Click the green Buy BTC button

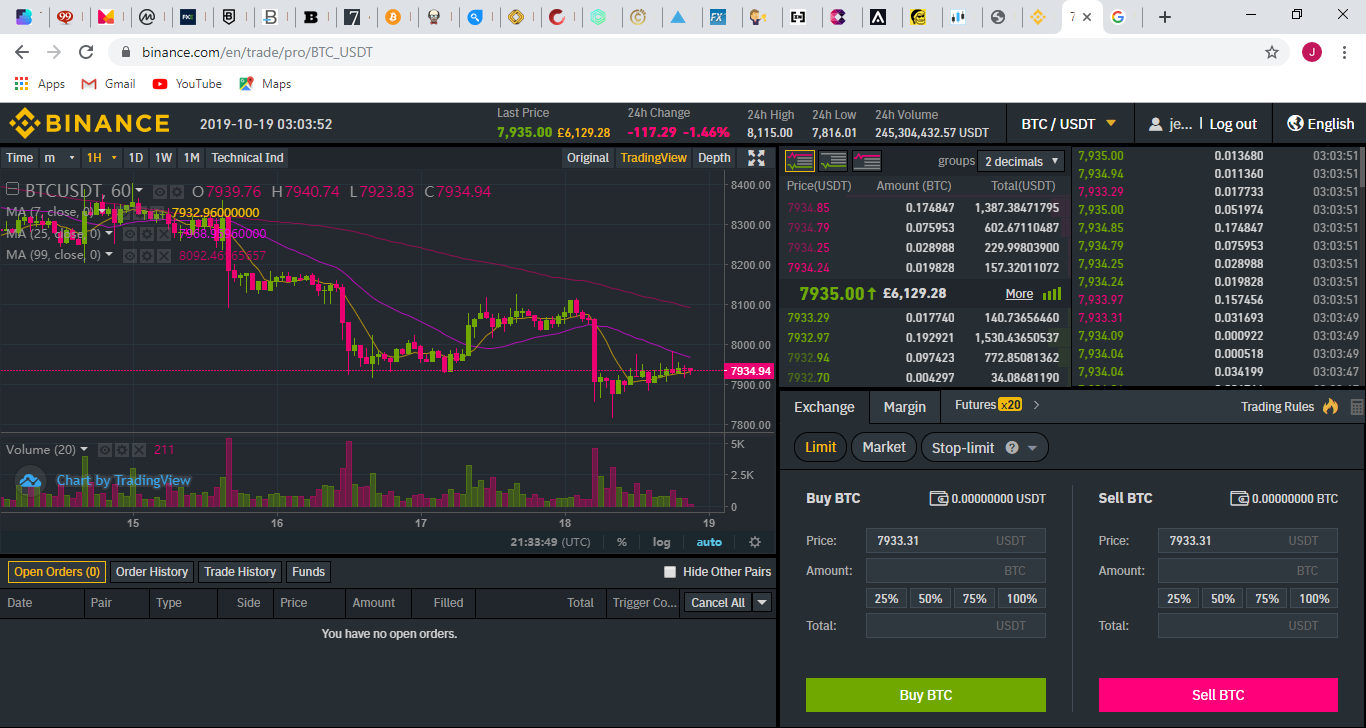[x=926, y=695]
